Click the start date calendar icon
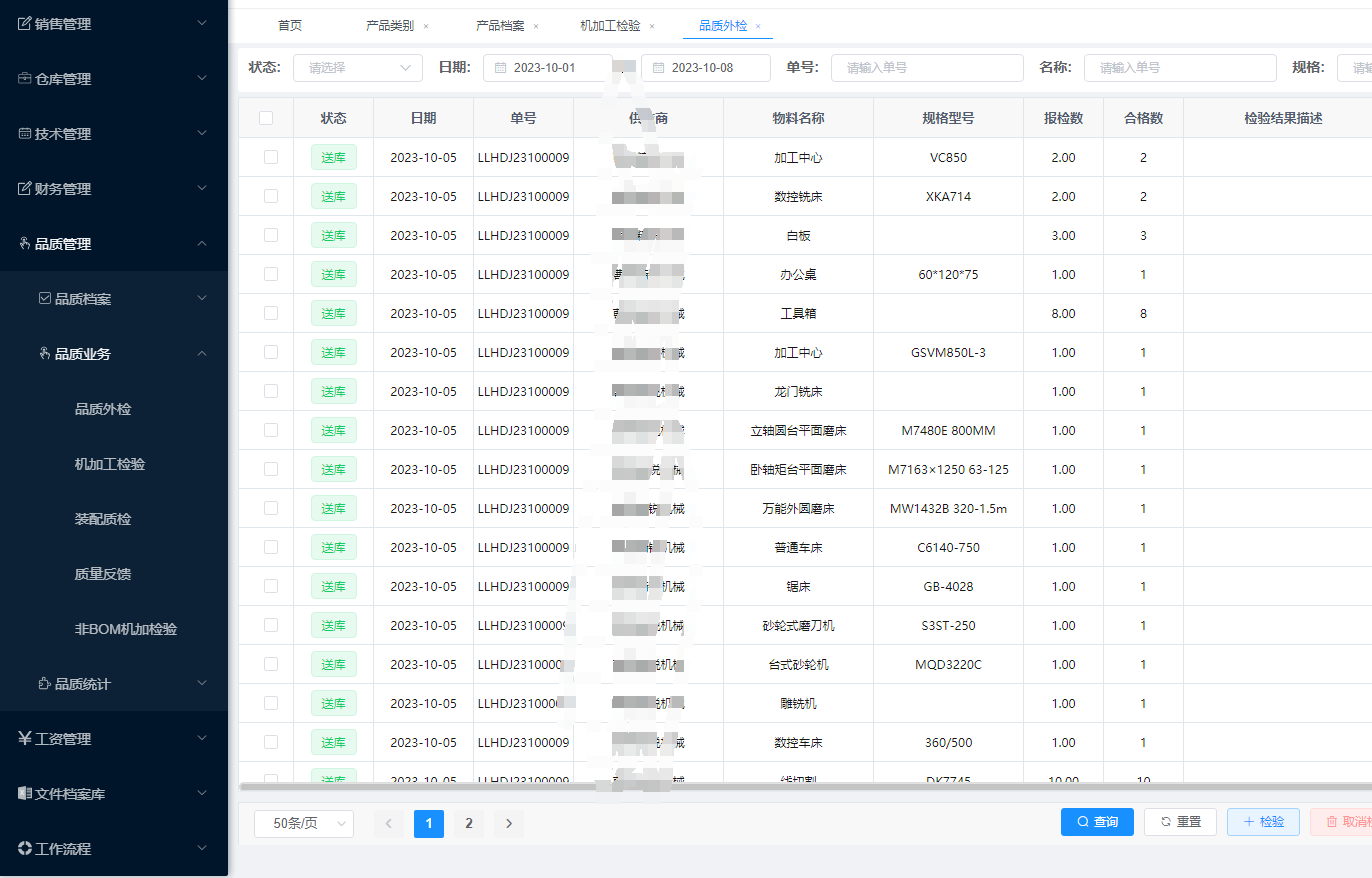1372x878 pixels. pos(501,68)
